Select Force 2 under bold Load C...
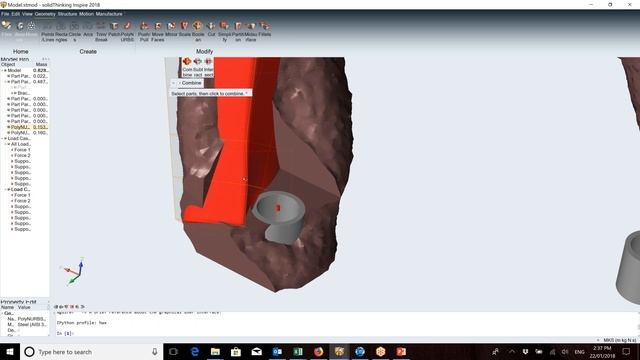Image resolution: width=640 pixels, height=360 pixels. pos(22,201)
